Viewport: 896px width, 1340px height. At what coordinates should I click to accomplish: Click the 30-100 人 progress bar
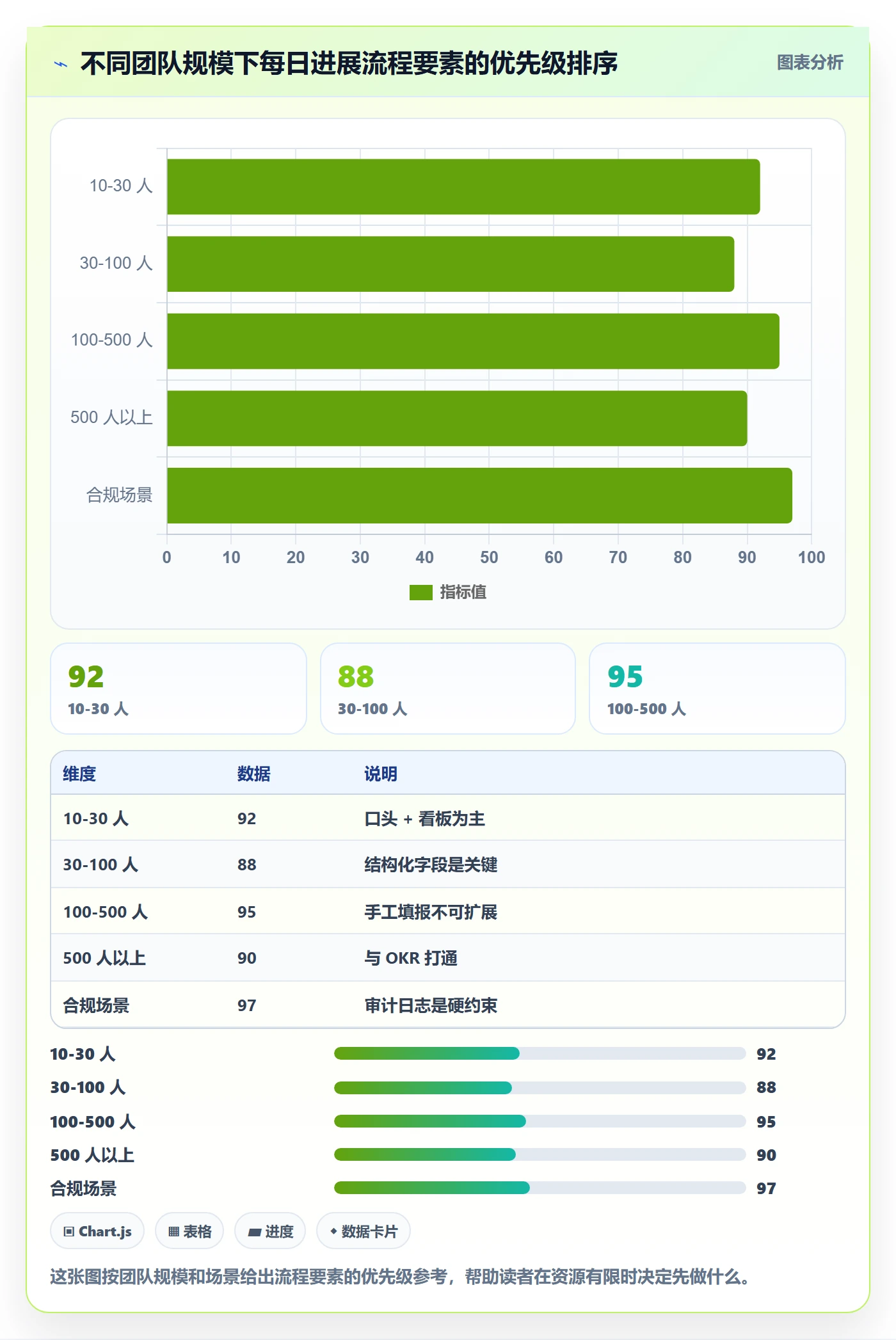[540, 1087]
